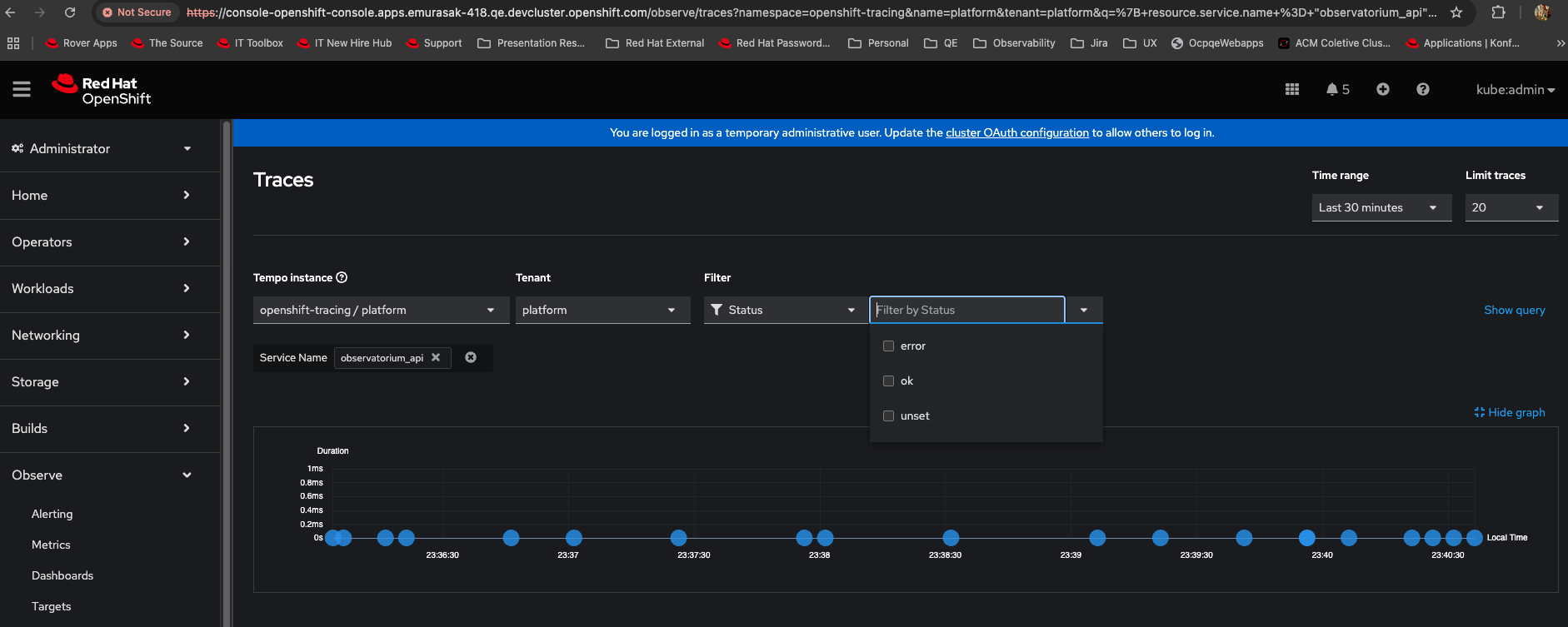Click inside the Filter by Status field
Viewport: 1568px width, 627px height.
pos(966,310)
